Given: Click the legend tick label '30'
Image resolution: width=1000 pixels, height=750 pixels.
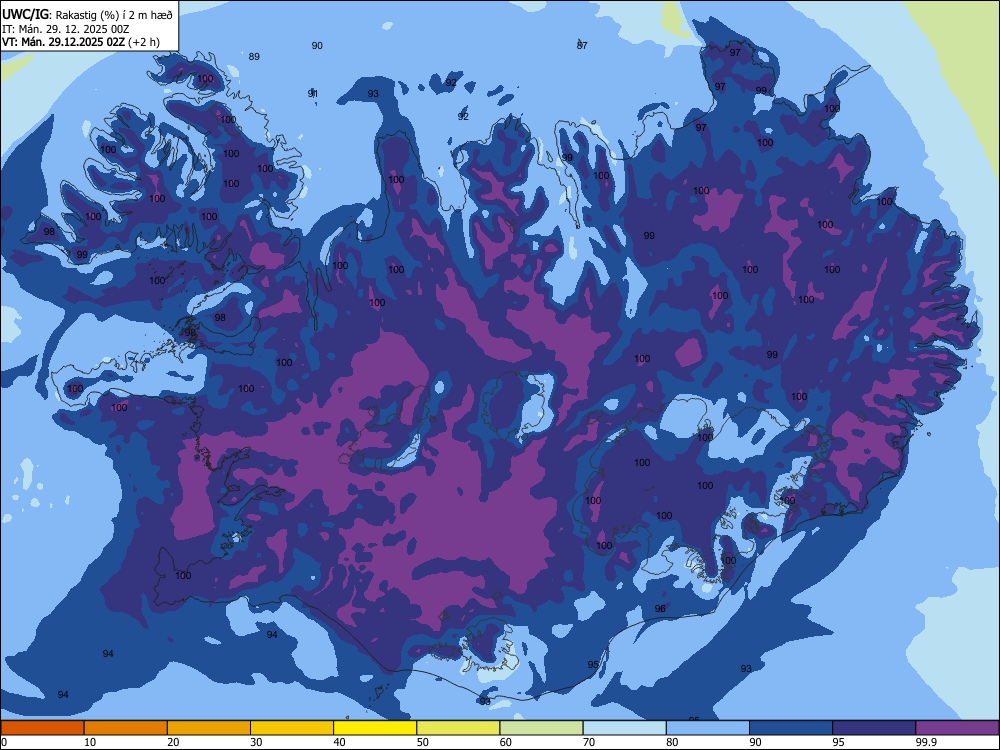Looking at the screenshot, I should [256, 742].
